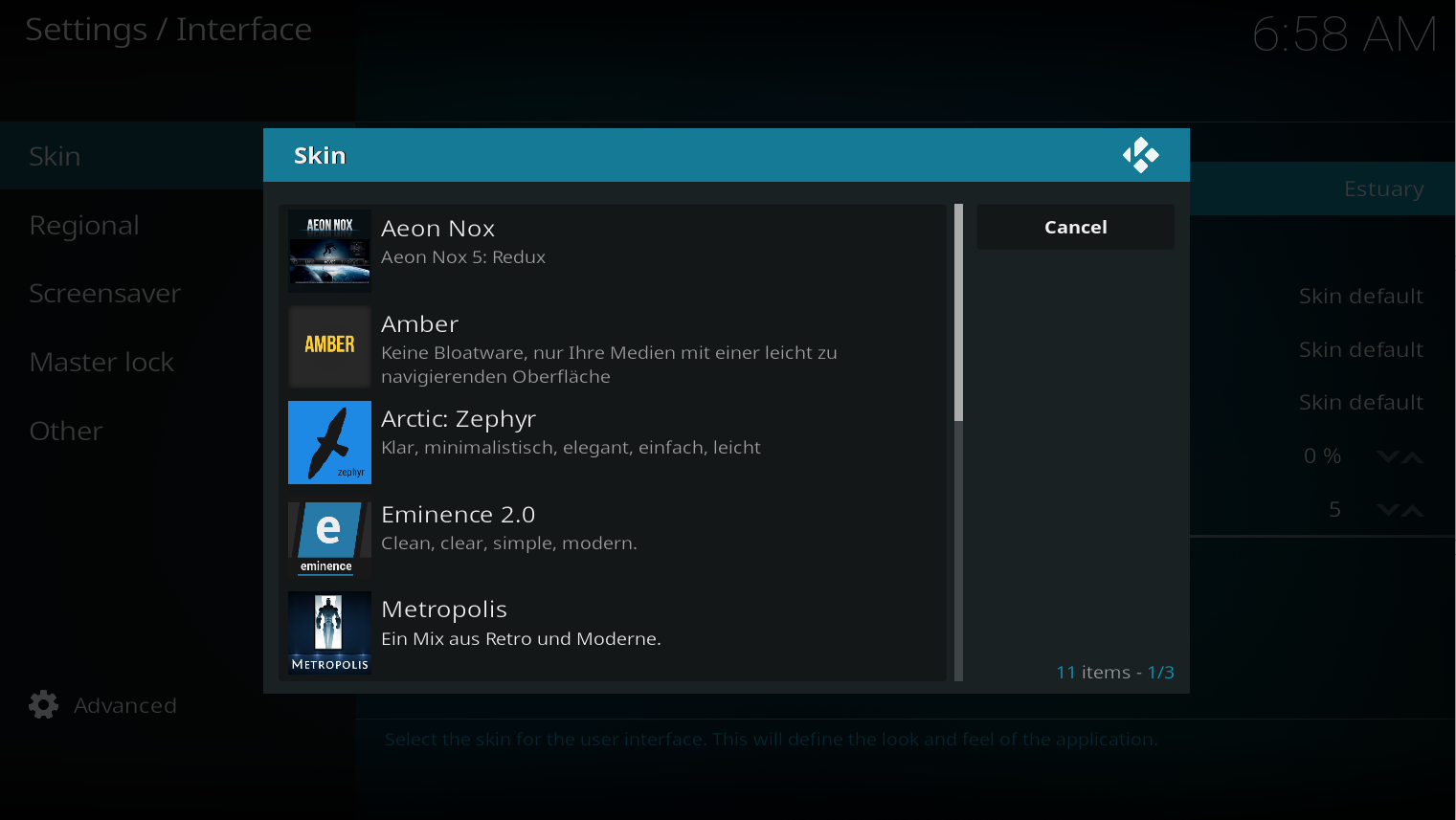Switch settings level via Advanced label
The image size is (1456, 820).
pyautogui.click(x=125, y=705)
